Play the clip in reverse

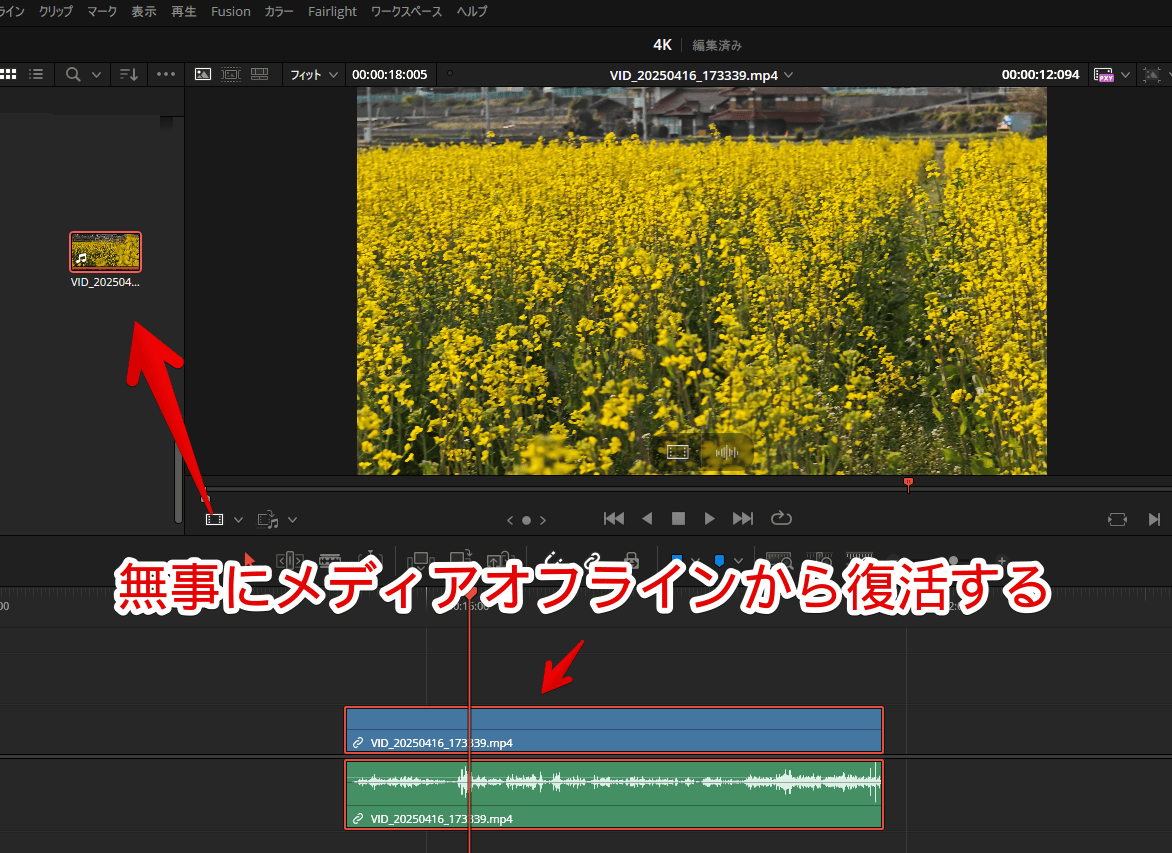coord(647,518)
